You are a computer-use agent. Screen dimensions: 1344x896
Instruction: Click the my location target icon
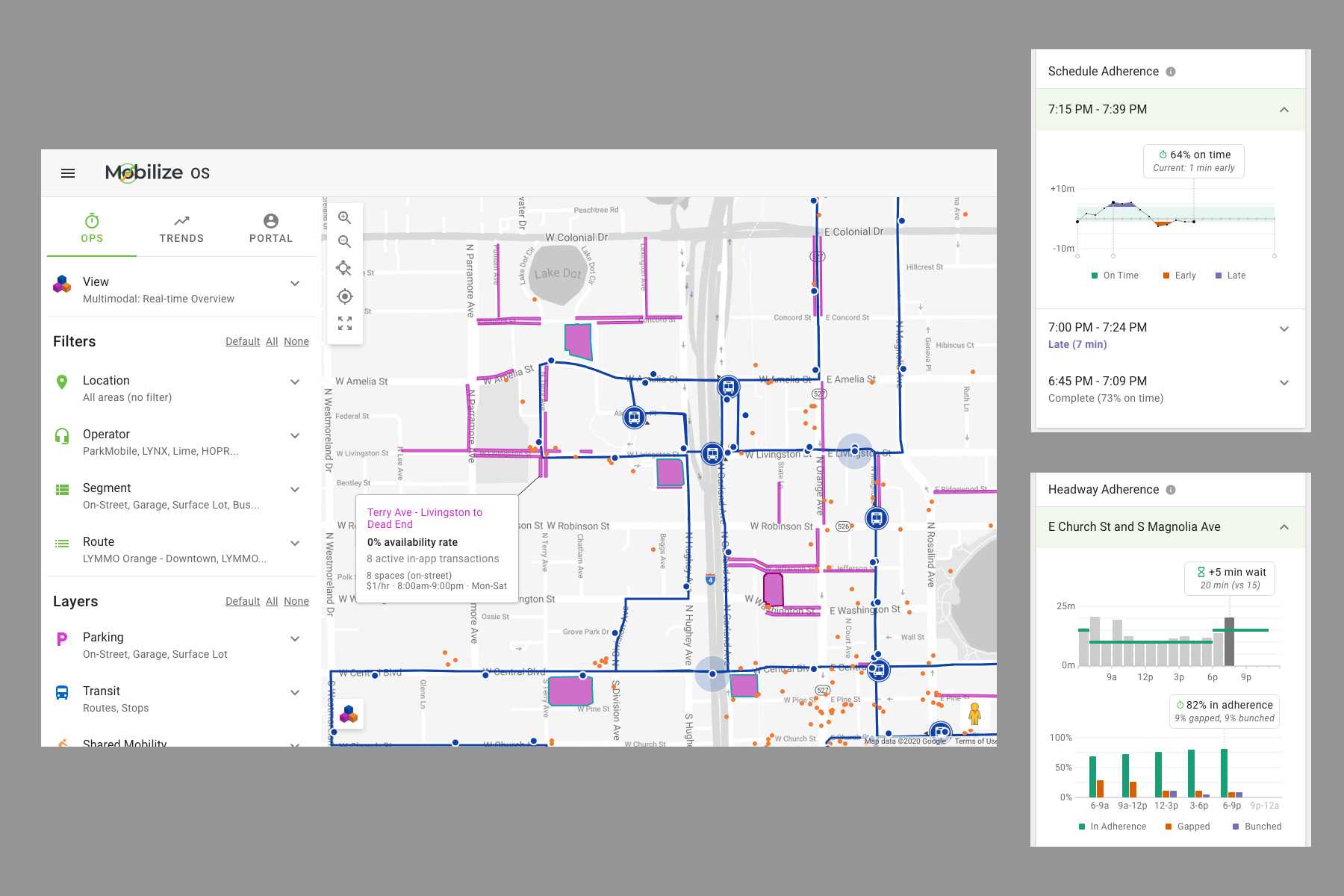(x=344, y=296)
